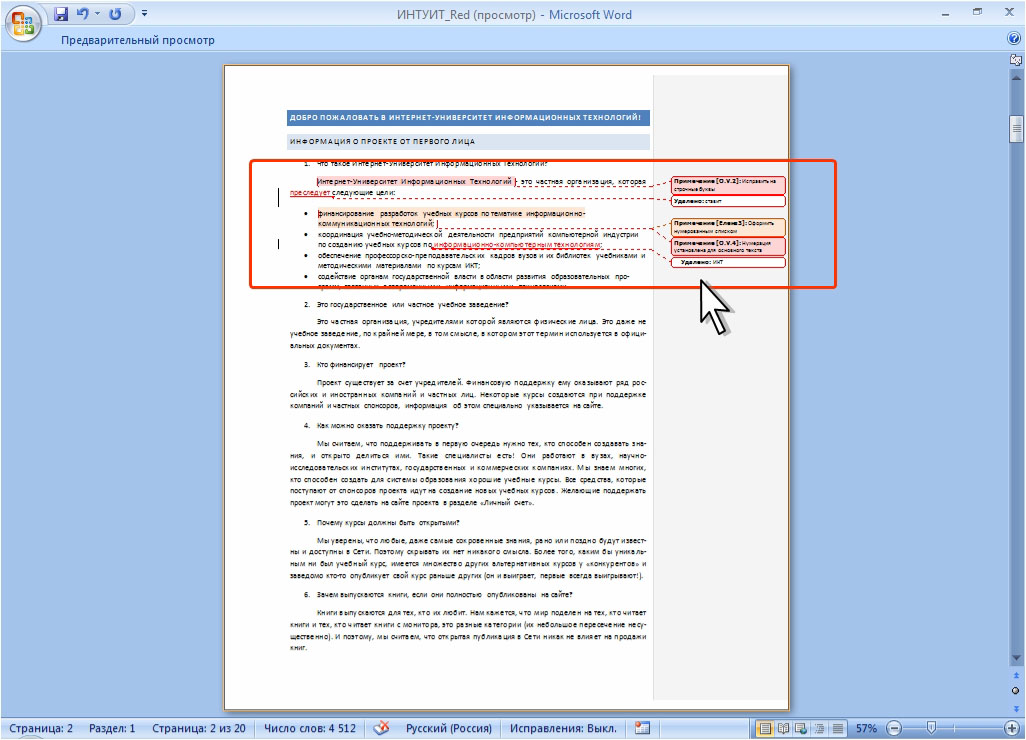Click Страница: 2 из 20 indicator

pos(199,728)
